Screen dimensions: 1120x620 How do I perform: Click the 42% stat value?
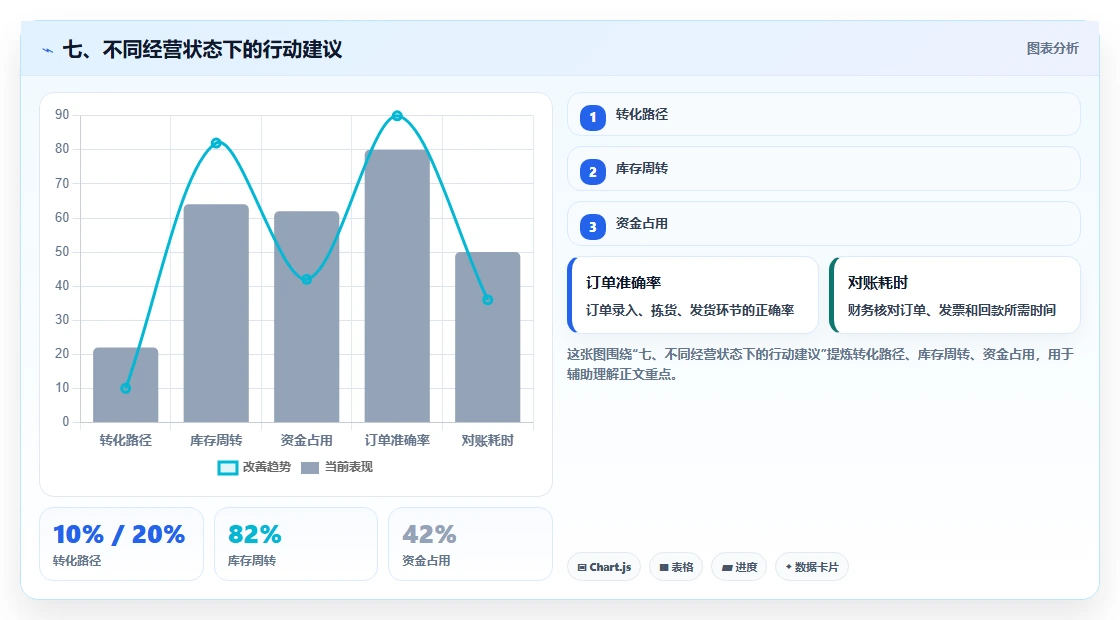429,534
